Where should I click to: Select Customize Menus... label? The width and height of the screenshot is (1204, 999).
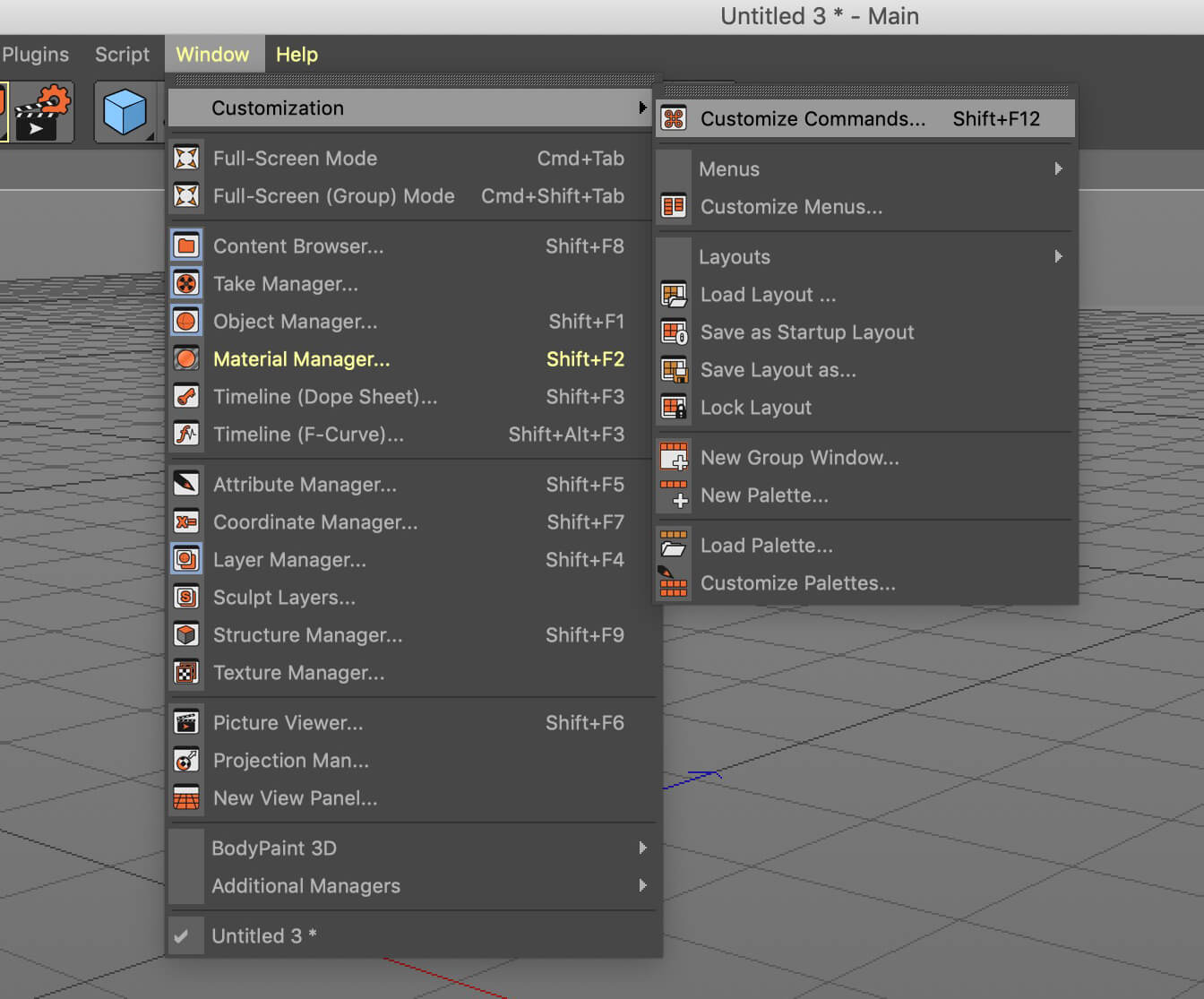coord(791,207)
